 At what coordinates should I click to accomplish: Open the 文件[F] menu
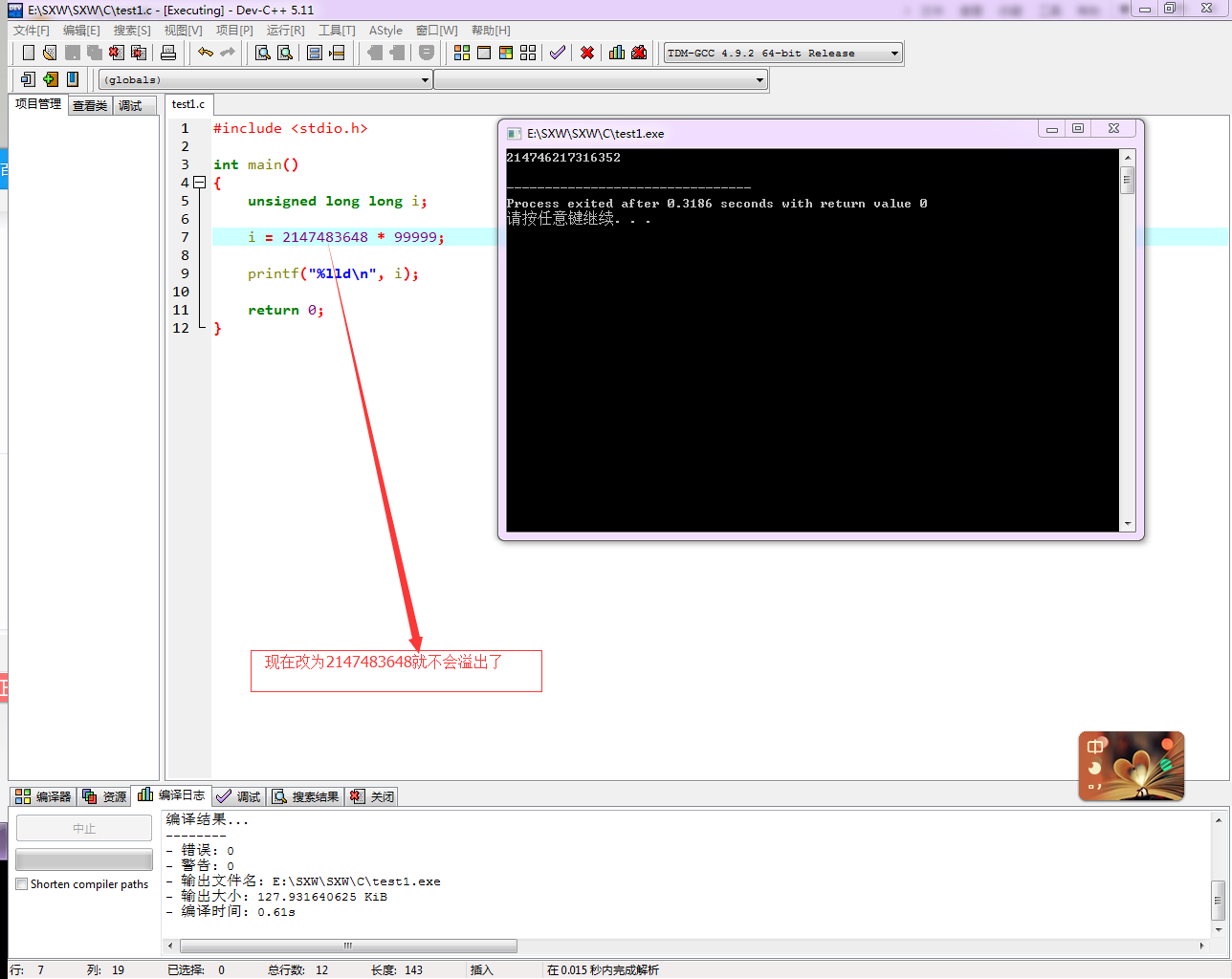(31, 31)
